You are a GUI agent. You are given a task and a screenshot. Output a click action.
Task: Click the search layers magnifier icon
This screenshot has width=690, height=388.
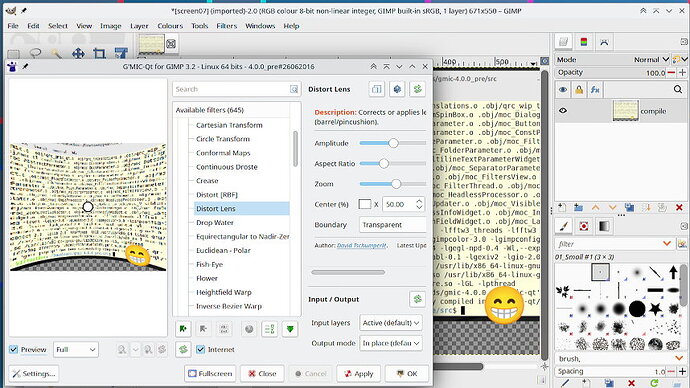(x=678, y=90)
